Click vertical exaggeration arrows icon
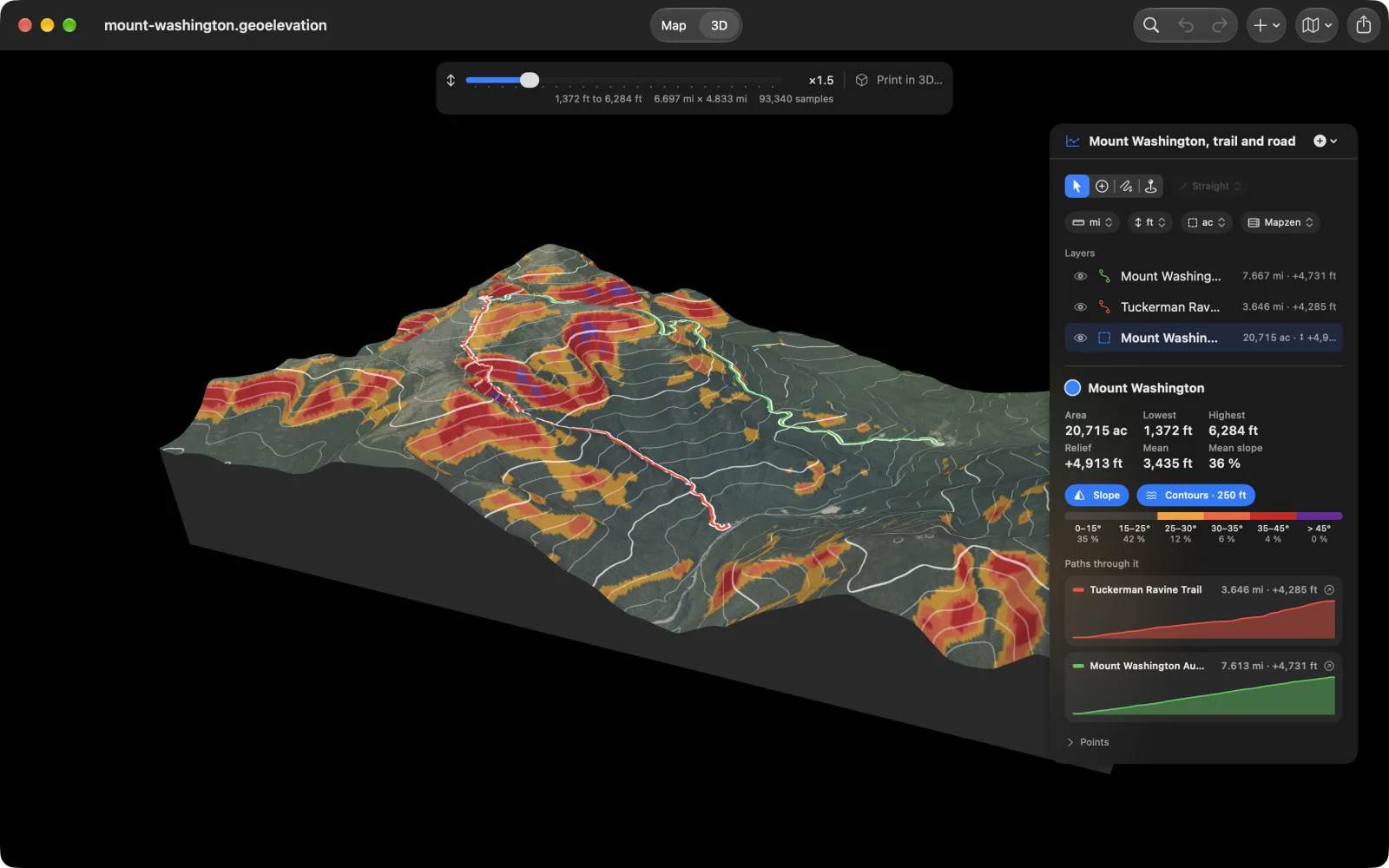This screenshot has height=868, width=1389. (451, 80)
